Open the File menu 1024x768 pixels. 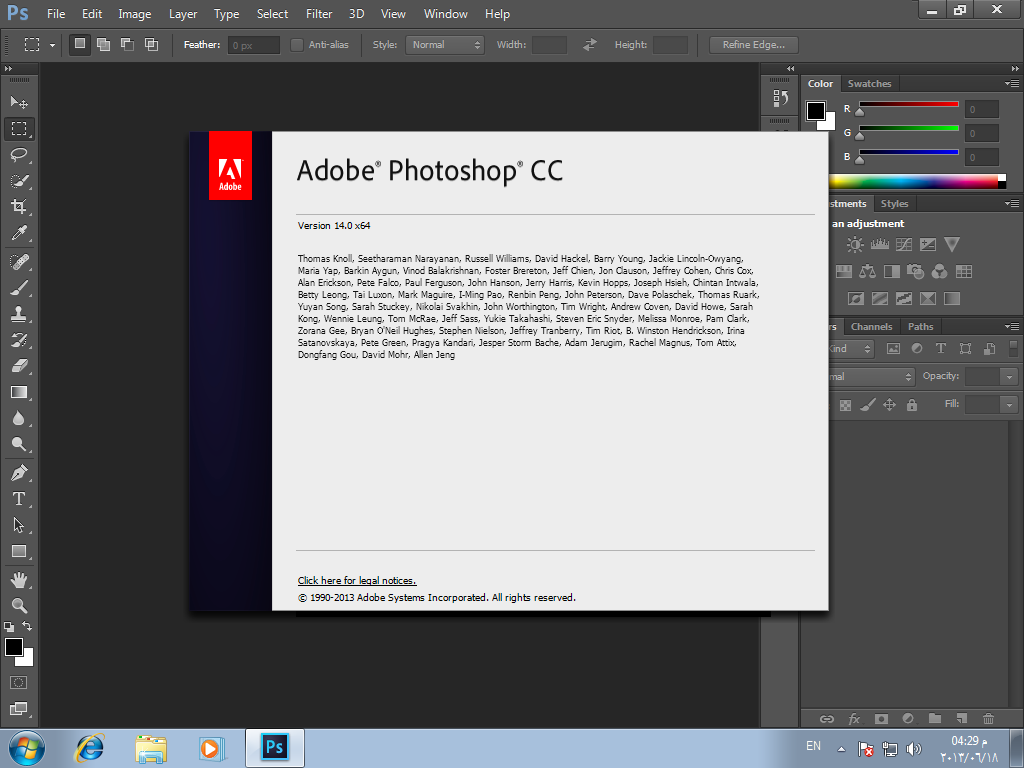tap(56, 14)
